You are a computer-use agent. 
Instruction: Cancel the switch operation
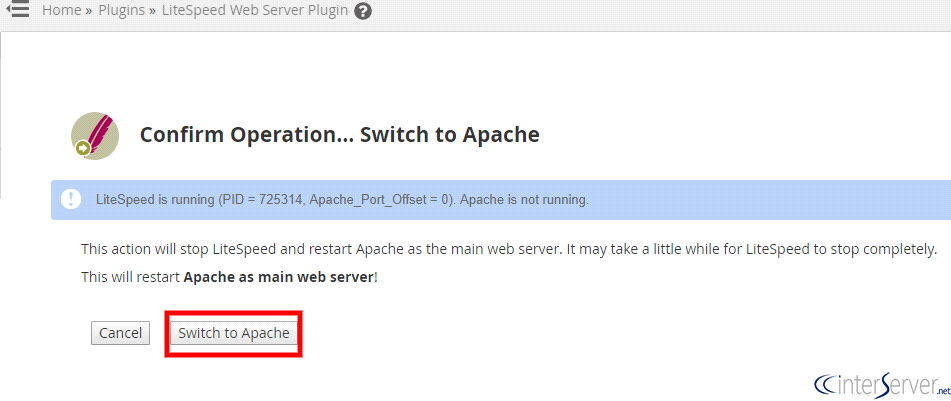point(120,333)
